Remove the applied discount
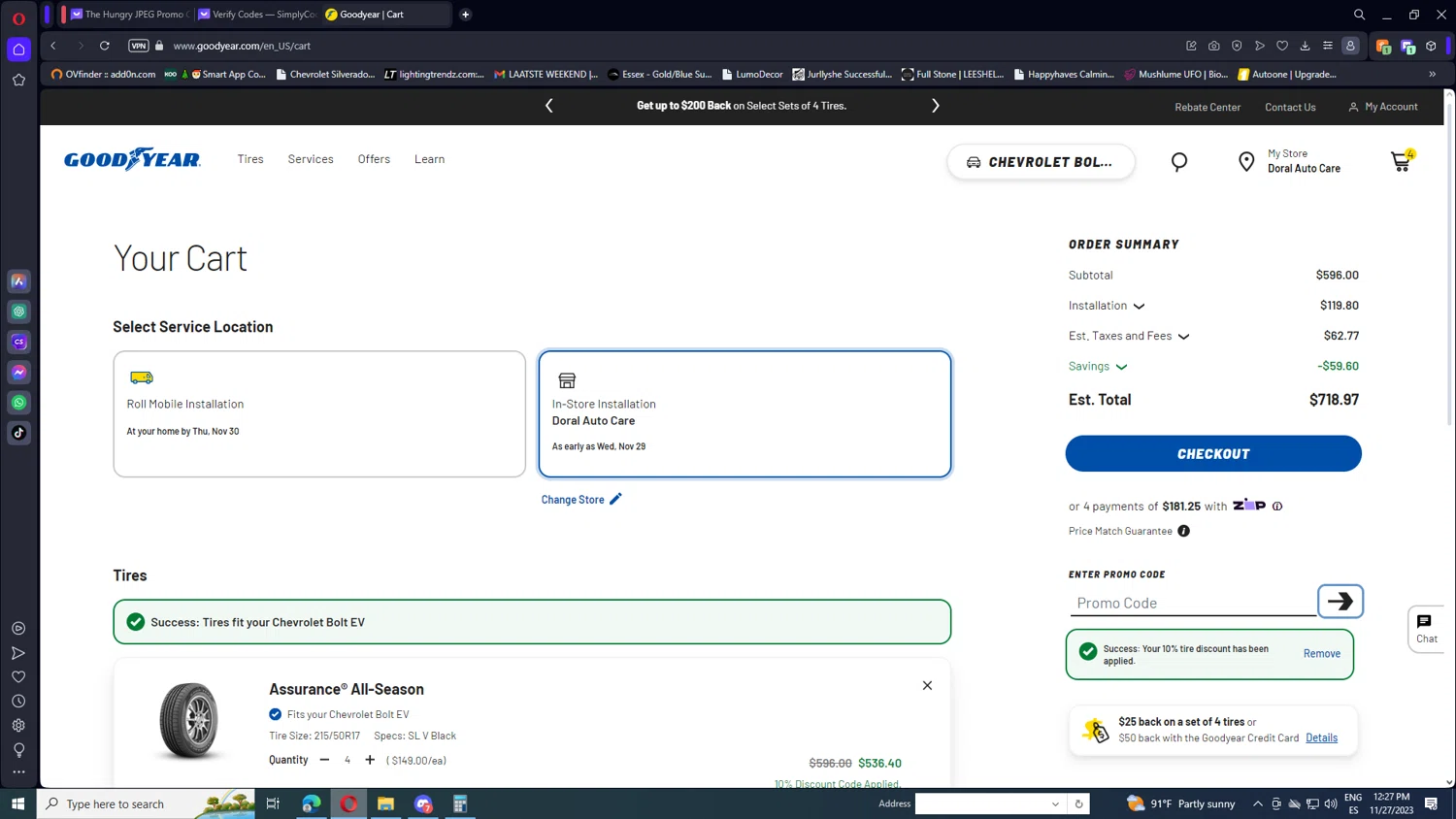1456x819 pixels. (x=1321, y=654)
